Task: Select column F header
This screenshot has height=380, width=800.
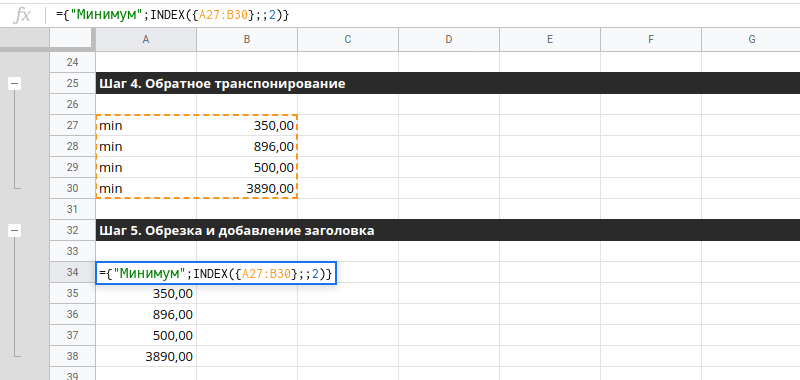Action: tap(651, 39)
